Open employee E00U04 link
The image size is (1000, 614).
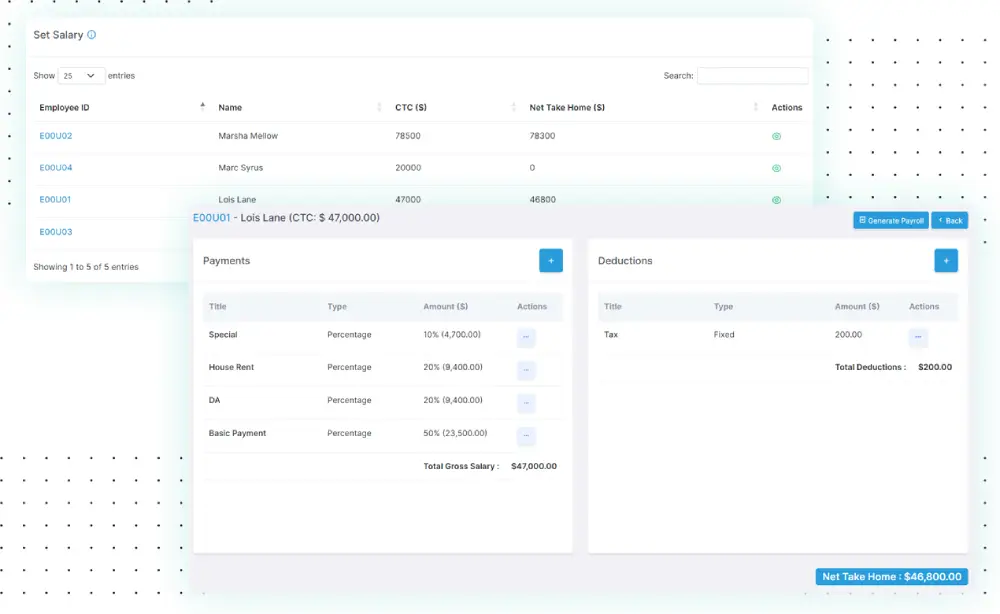coord(56,168)
